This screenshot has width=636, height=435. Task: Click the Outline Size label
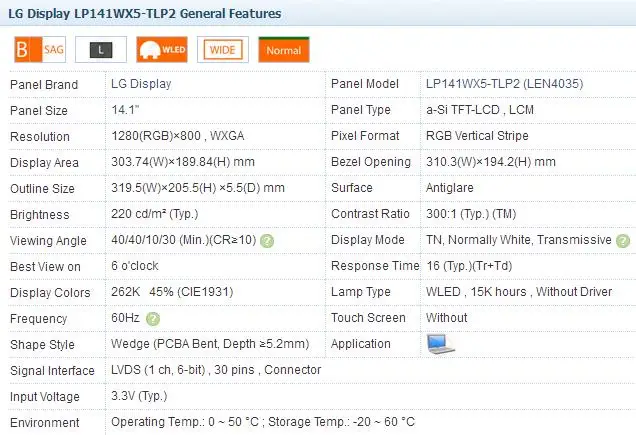pyautogui.click(x=42, y=189)
